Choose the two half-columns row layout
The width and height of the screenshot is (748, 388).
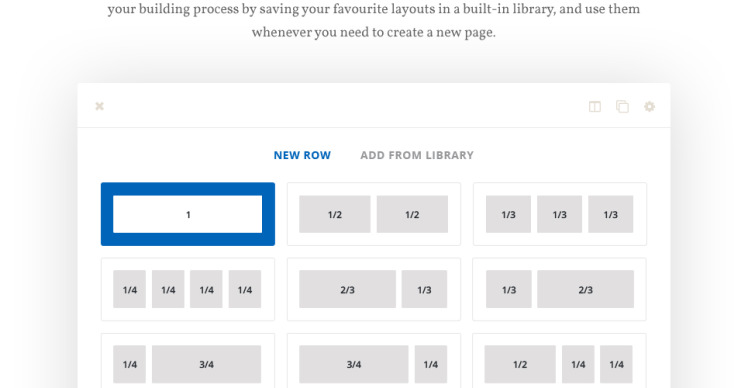(x=374, y=214)
